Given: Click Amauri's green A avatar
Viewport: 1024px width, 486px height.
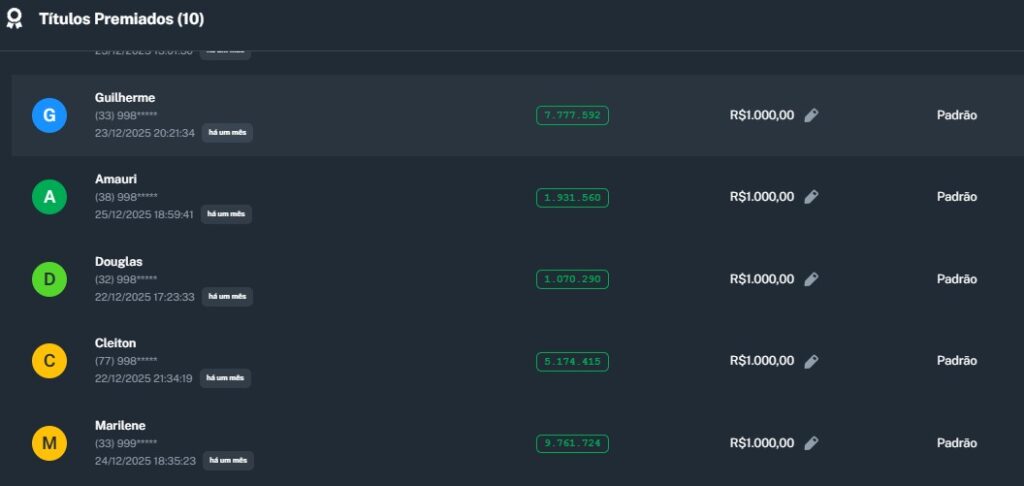Looking at the screenshot, I should pyautogui.click(x=49, y=198).
